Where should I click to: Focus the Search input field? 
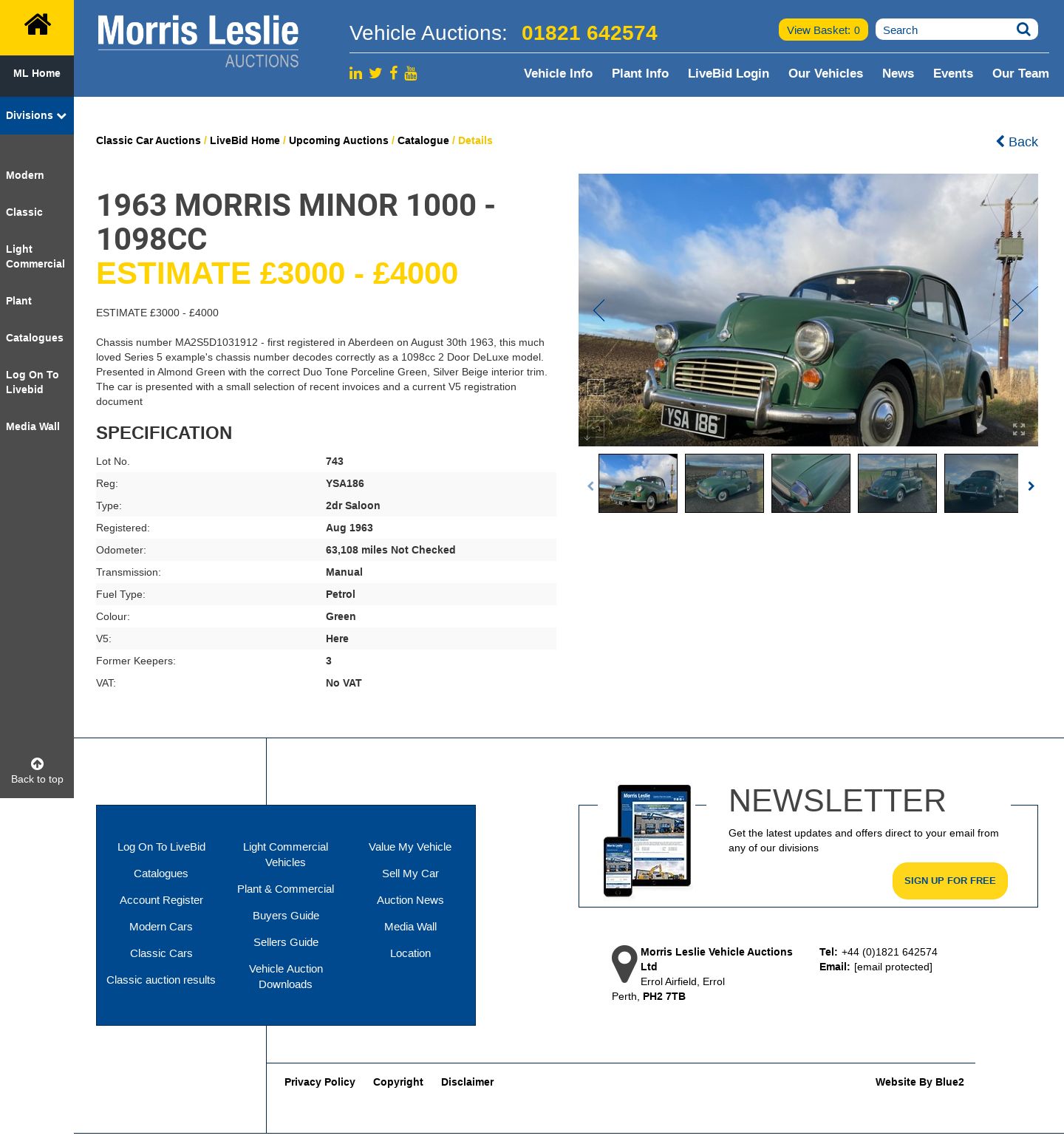point(946,30)
